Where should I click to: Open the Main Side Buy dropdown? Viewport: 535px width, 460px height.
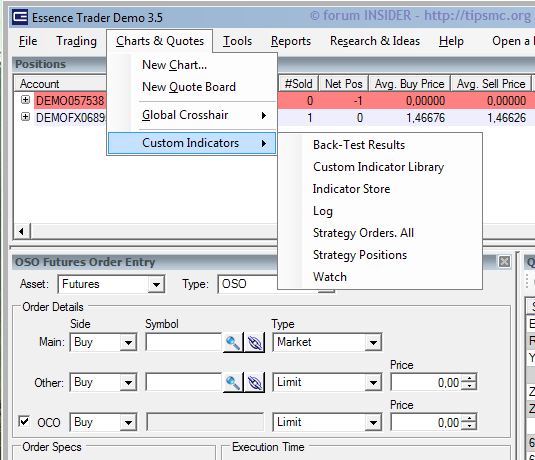click(128, 342)
